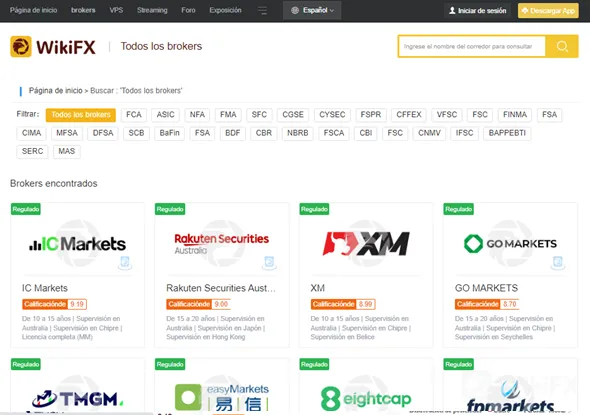Viewport: 590px width, 415px height.
Task: Click the search magnifier button
Action: (x=562, y=46)
